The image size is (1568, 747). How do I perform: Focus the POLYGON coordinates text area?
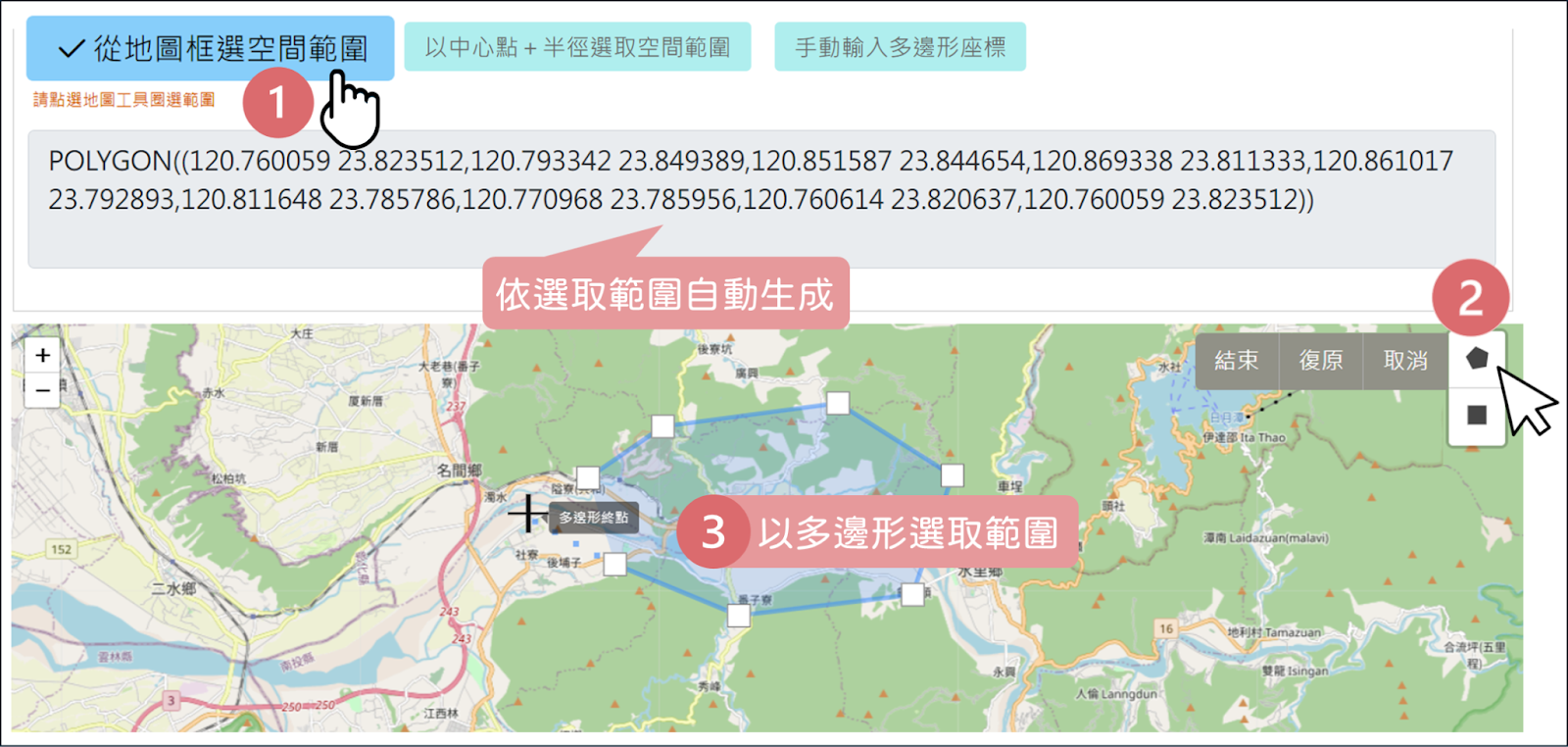click(761, 199)
